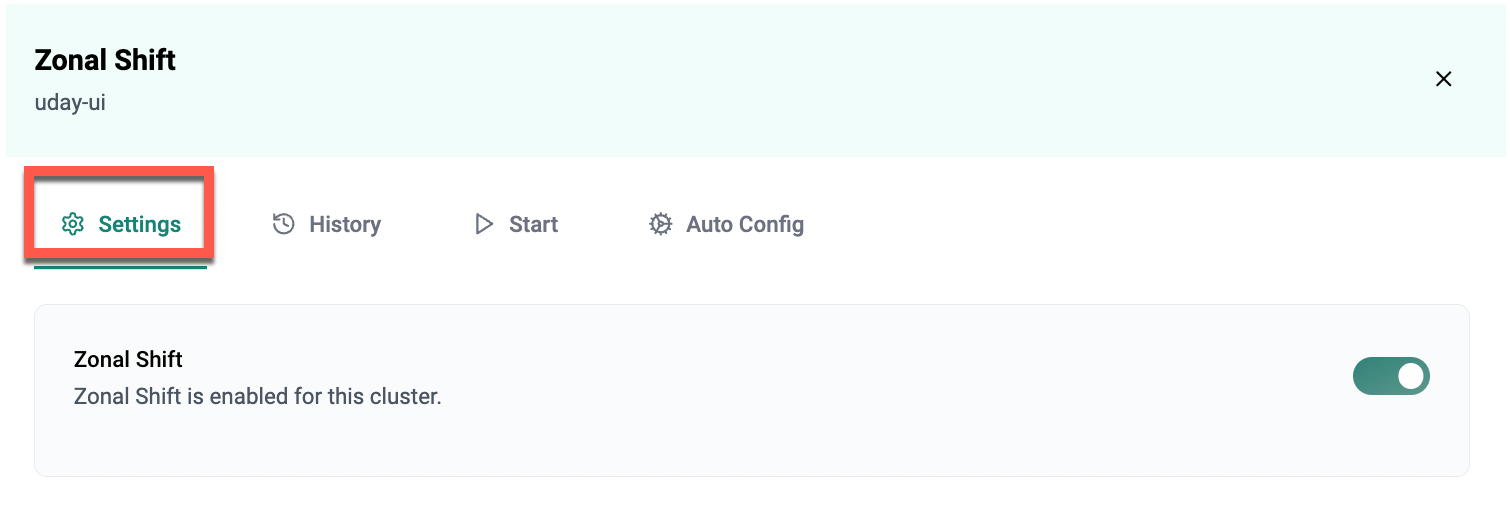This screenshot has width=1510, height=530.
Task: Click the blank area right of Auto Config
Action: (x=1100, y=224)
